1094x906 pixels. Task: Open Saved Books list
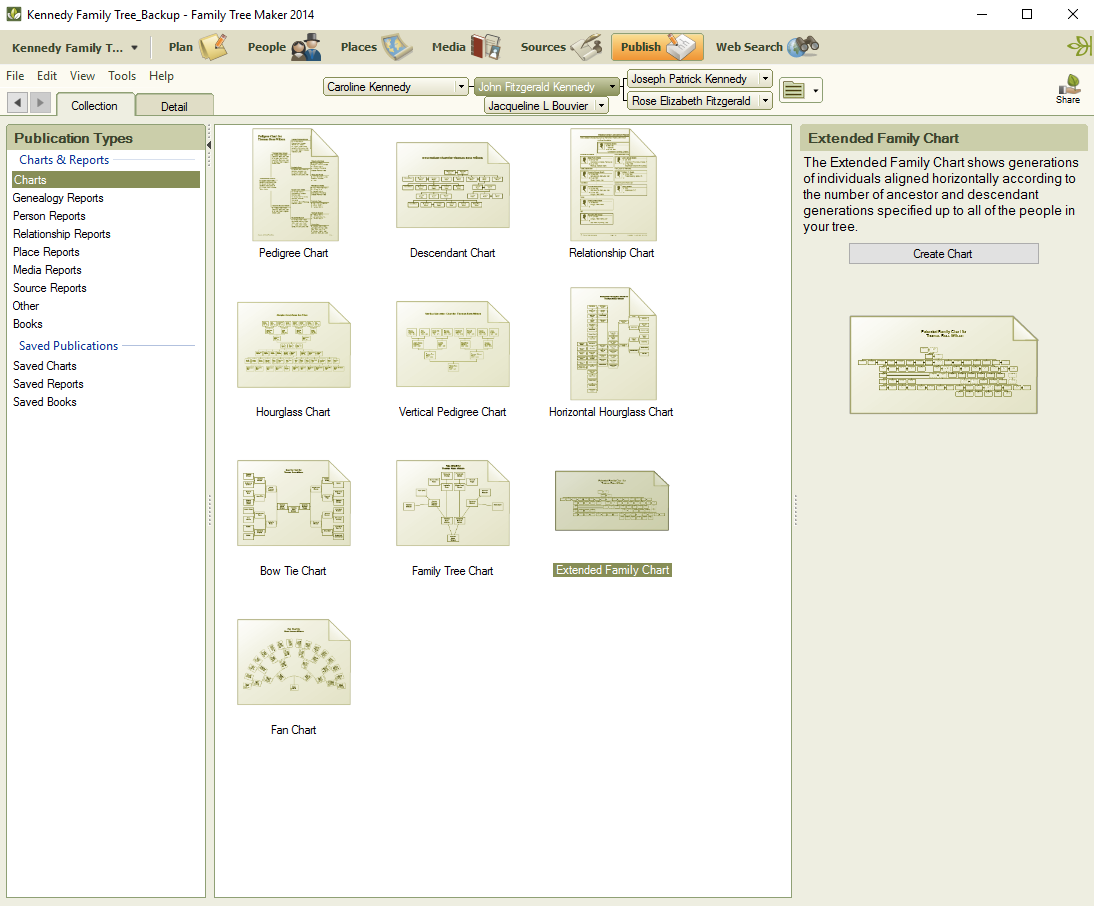45,402
